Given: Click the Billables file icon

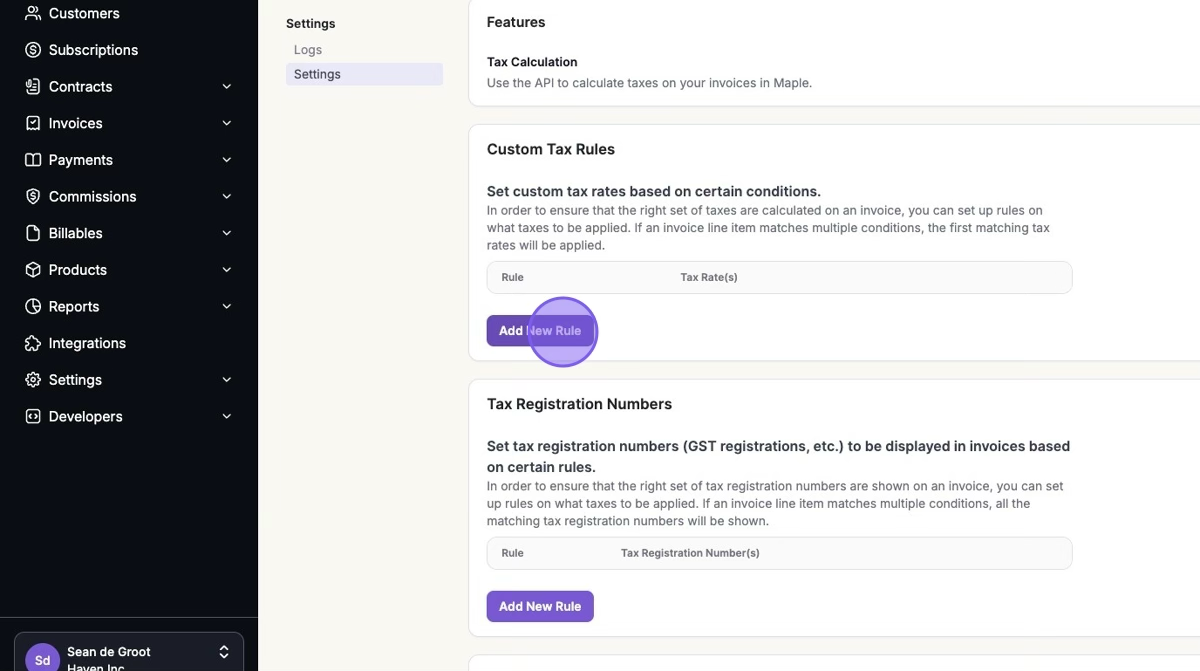Looking at the screenshot, I should tap(33, 233).
